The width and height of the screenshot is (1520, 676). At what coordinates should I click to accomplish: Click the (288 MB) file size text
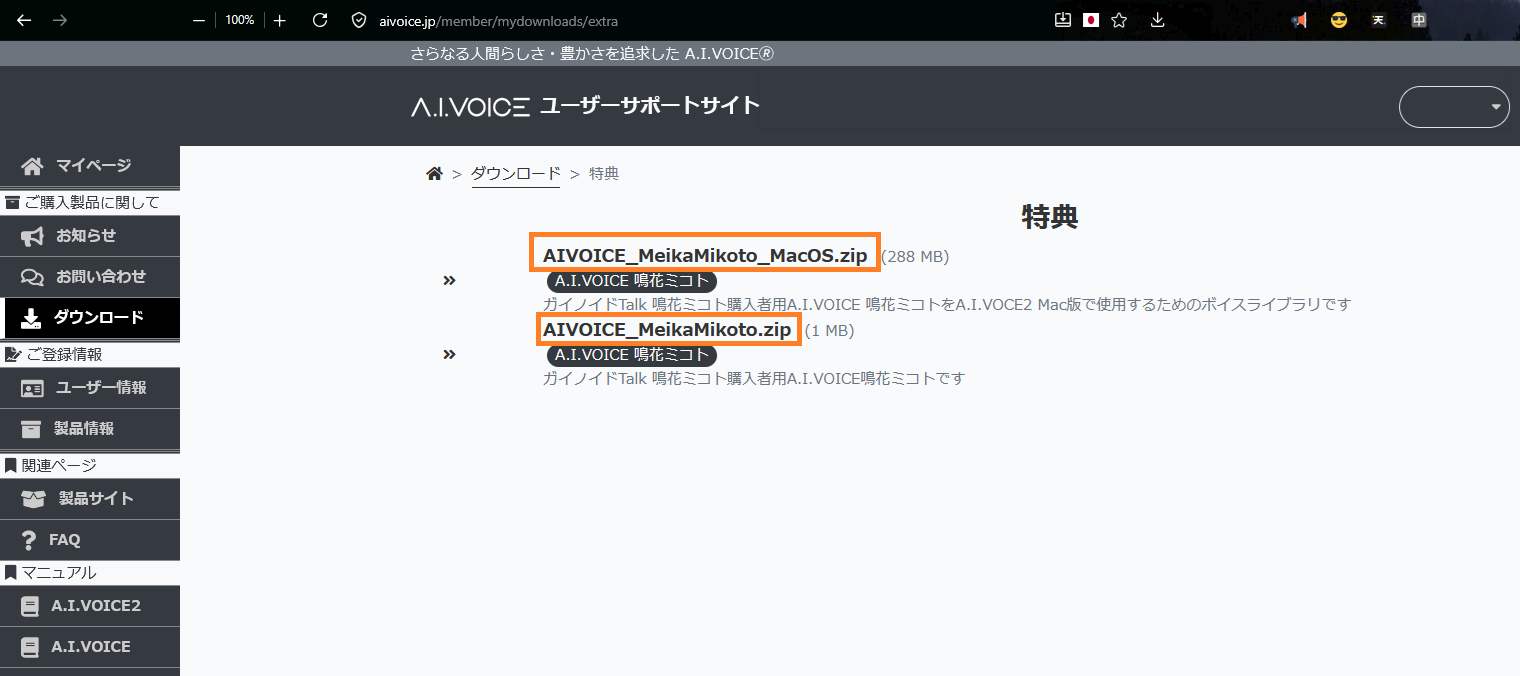[x=915, y=257]
